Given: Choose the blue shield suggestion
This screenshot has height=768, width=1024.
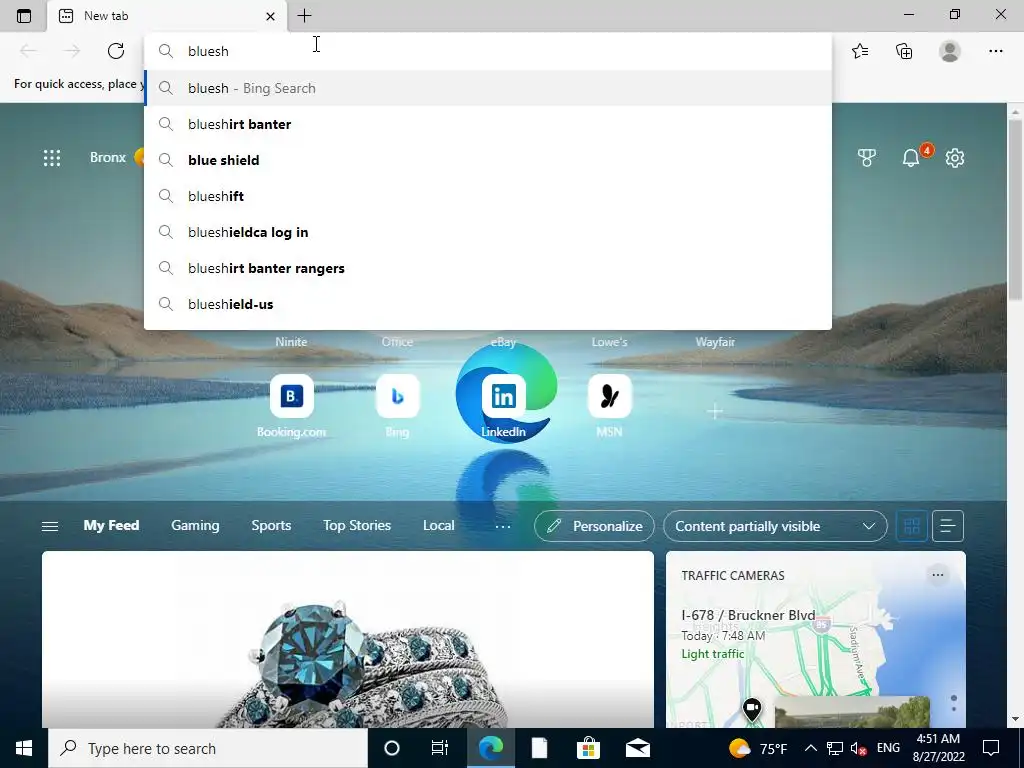Looking at the screenshot, I should 488,160.
